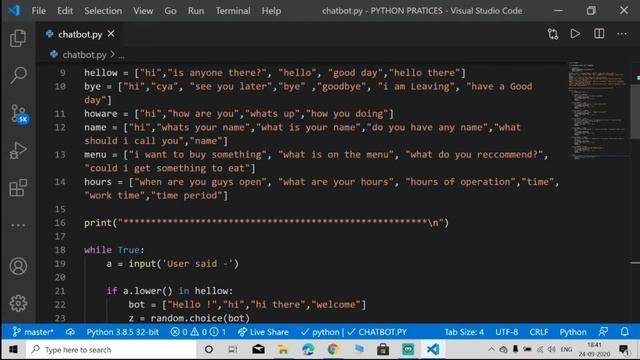Screen dimensions: 640x360
Task: Open the clock showing 18:41
Action: [x=594, y=350]
